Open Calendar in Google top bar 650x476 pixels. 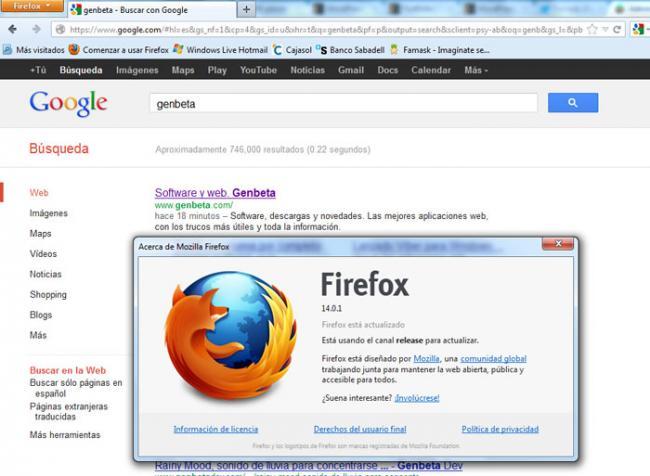click(431, 70)
